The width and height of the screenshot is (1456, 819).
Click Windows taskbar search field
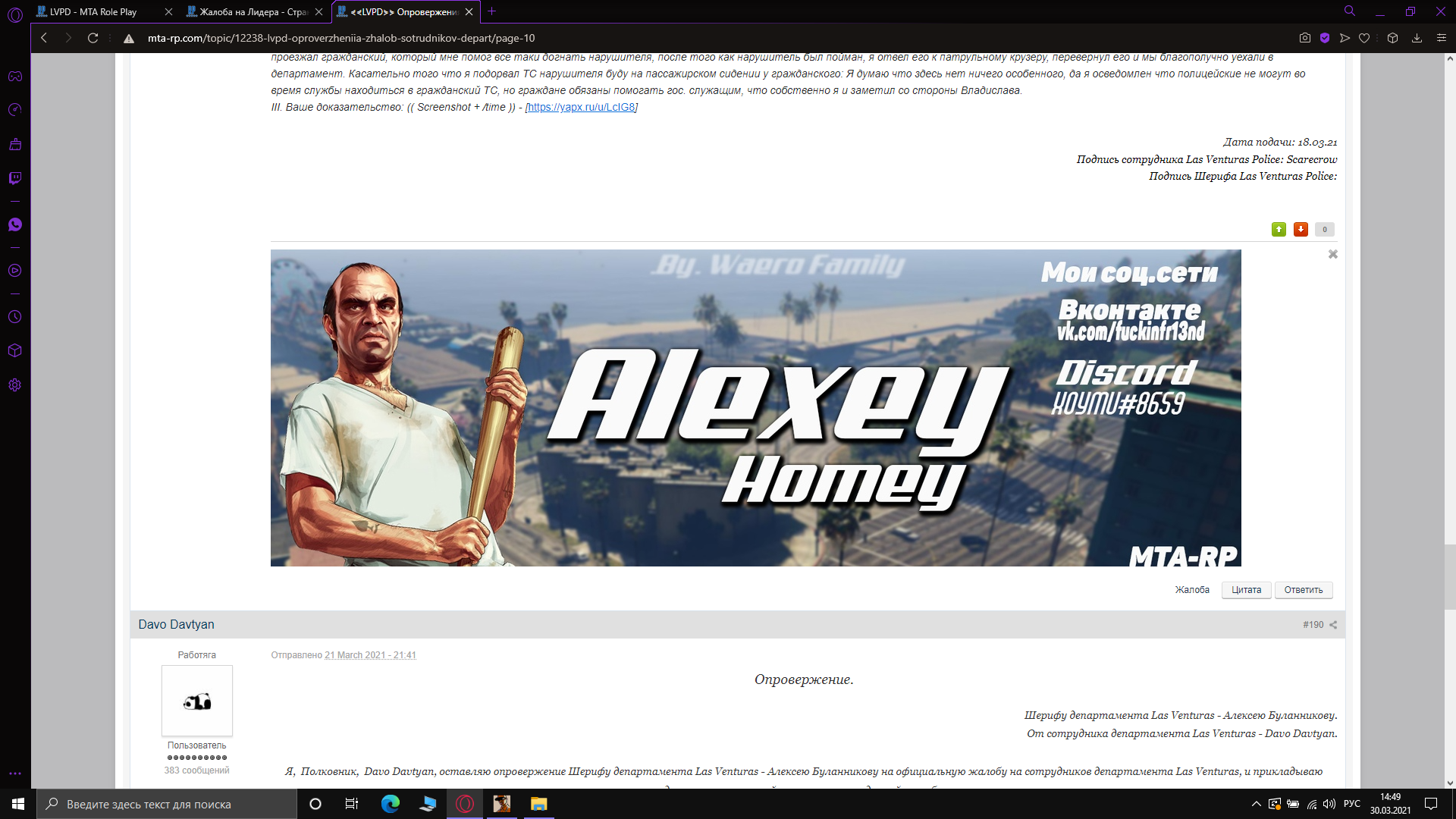coord(167,804)
